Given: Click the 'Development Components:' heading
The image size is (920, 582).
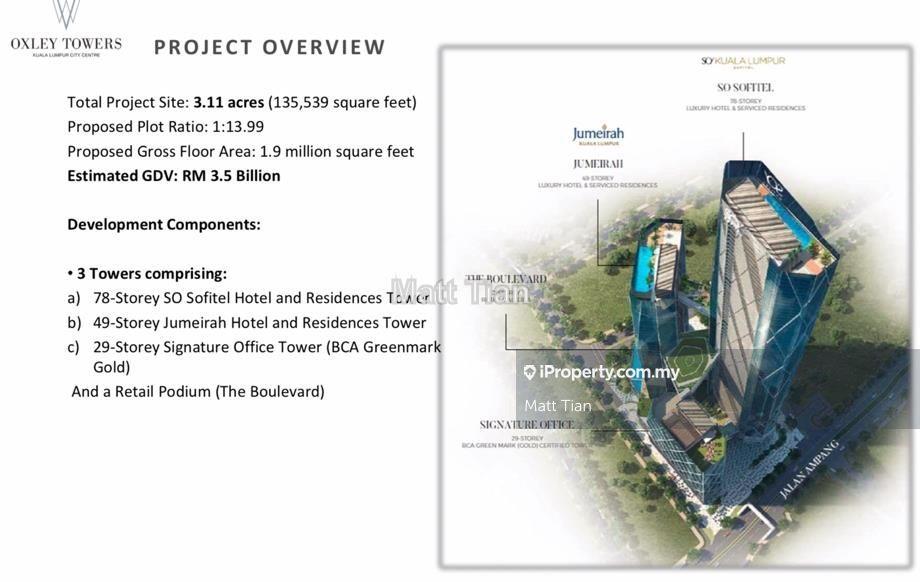Looking at the screenshot, I should click(x=163, y=224).
